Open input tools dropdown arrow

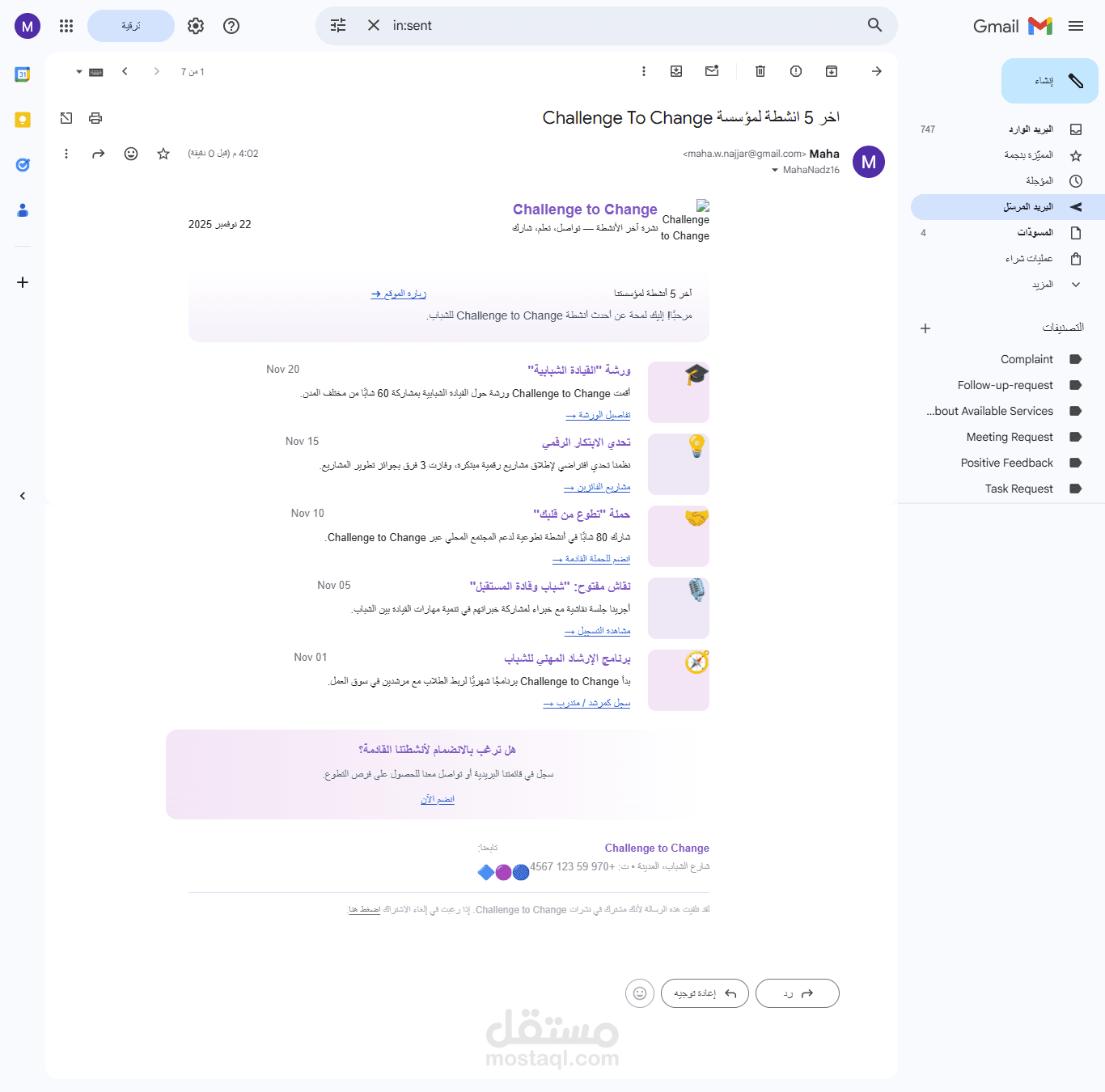coord(79,72)
